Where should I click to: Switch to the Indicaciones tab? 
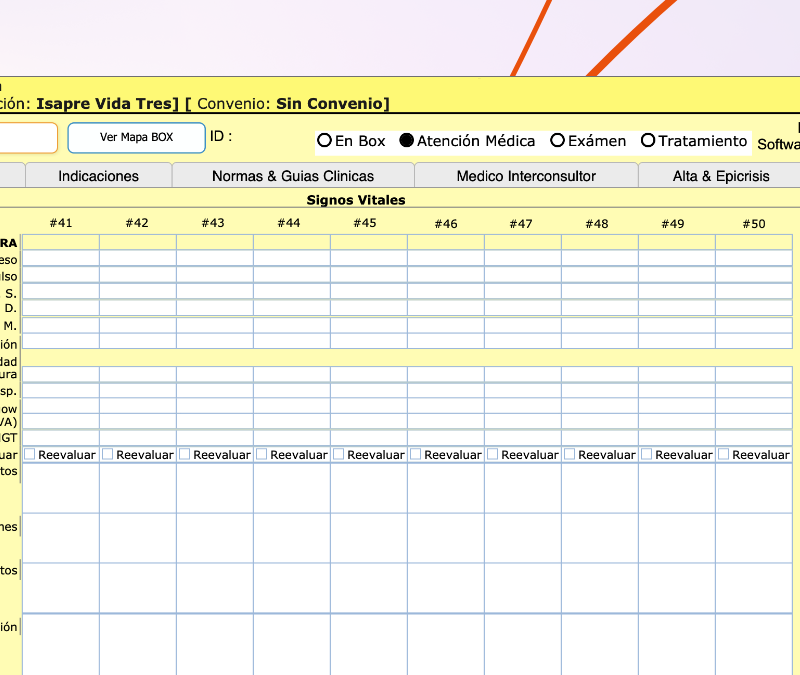pyautogui.click(x=98, y=176)
